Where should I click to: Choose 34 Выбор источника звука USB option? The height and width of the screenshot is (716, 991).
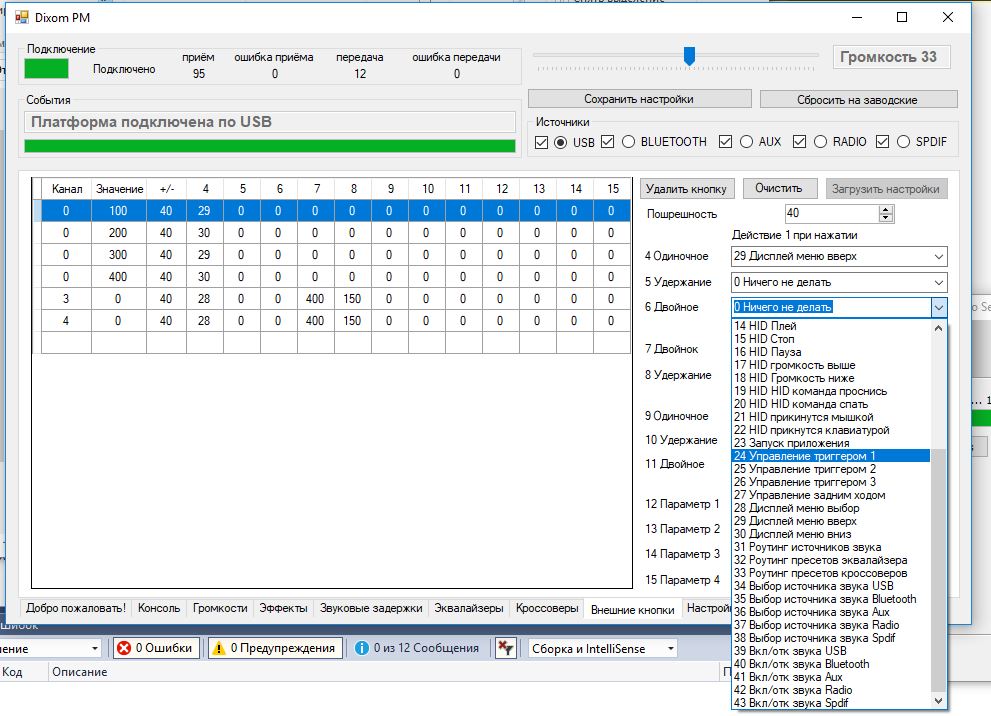pyautogui.click(x=813, y=586)
